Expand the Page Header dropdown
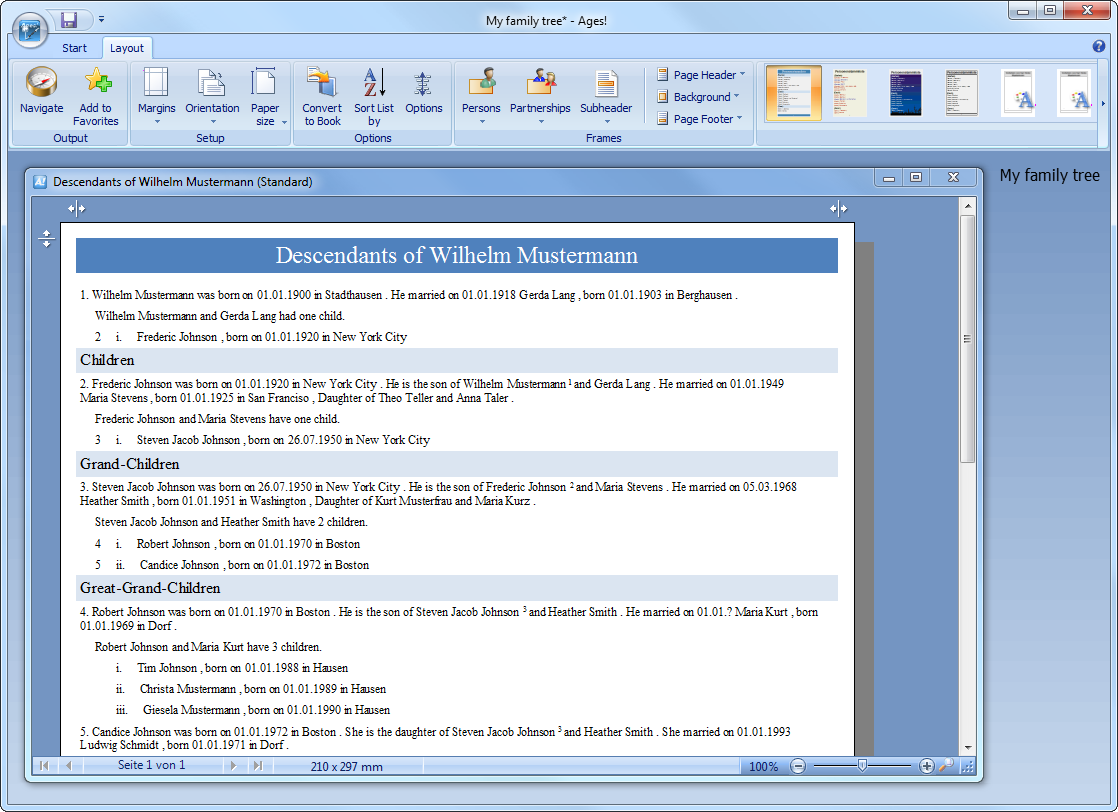Screen dimensions: 1118x812 pos(701,75)
